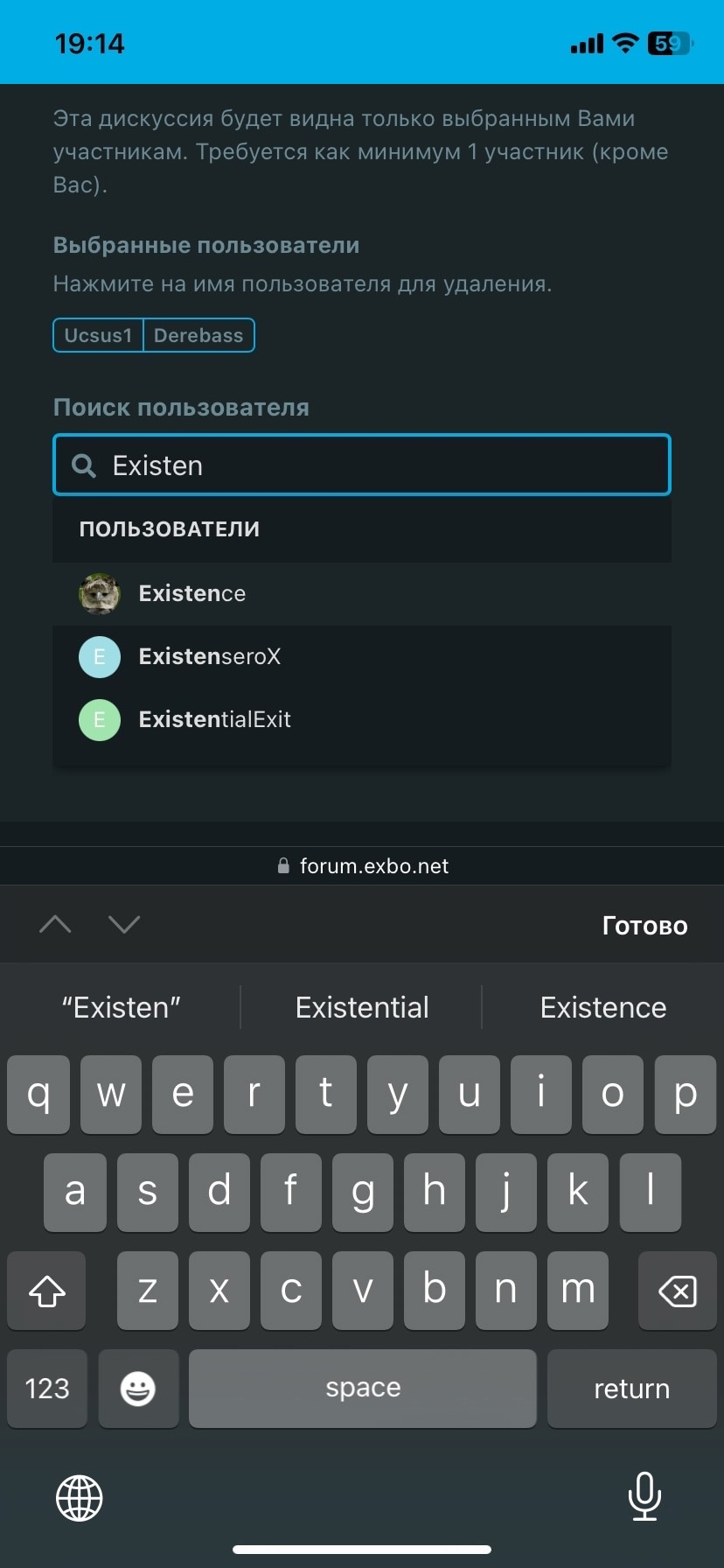Jump to next field with down chevron
Image resolution: width=724 pixels, height=1568 pixels.
[x=124, y=924]
